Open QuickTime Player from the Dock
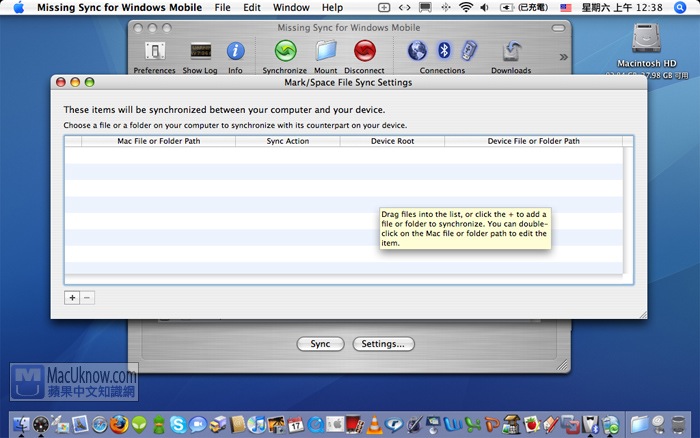700x438 pixels. click(315, 425)
